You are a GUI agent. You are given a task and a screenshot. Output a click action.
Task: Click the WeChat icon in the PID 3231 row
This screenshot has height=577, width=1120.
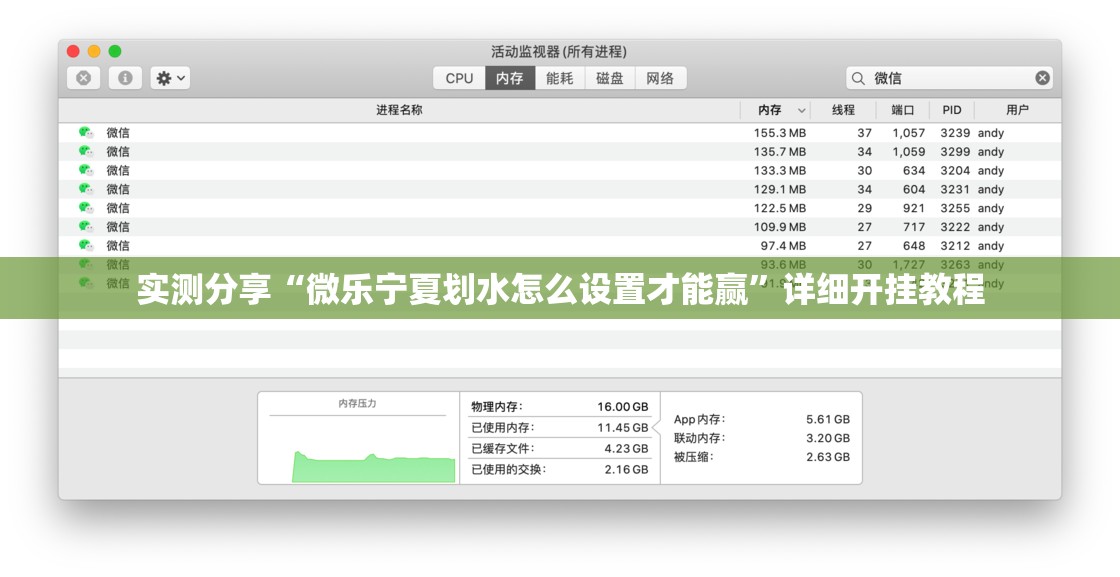pyautogui.click(x=86, y=189)
